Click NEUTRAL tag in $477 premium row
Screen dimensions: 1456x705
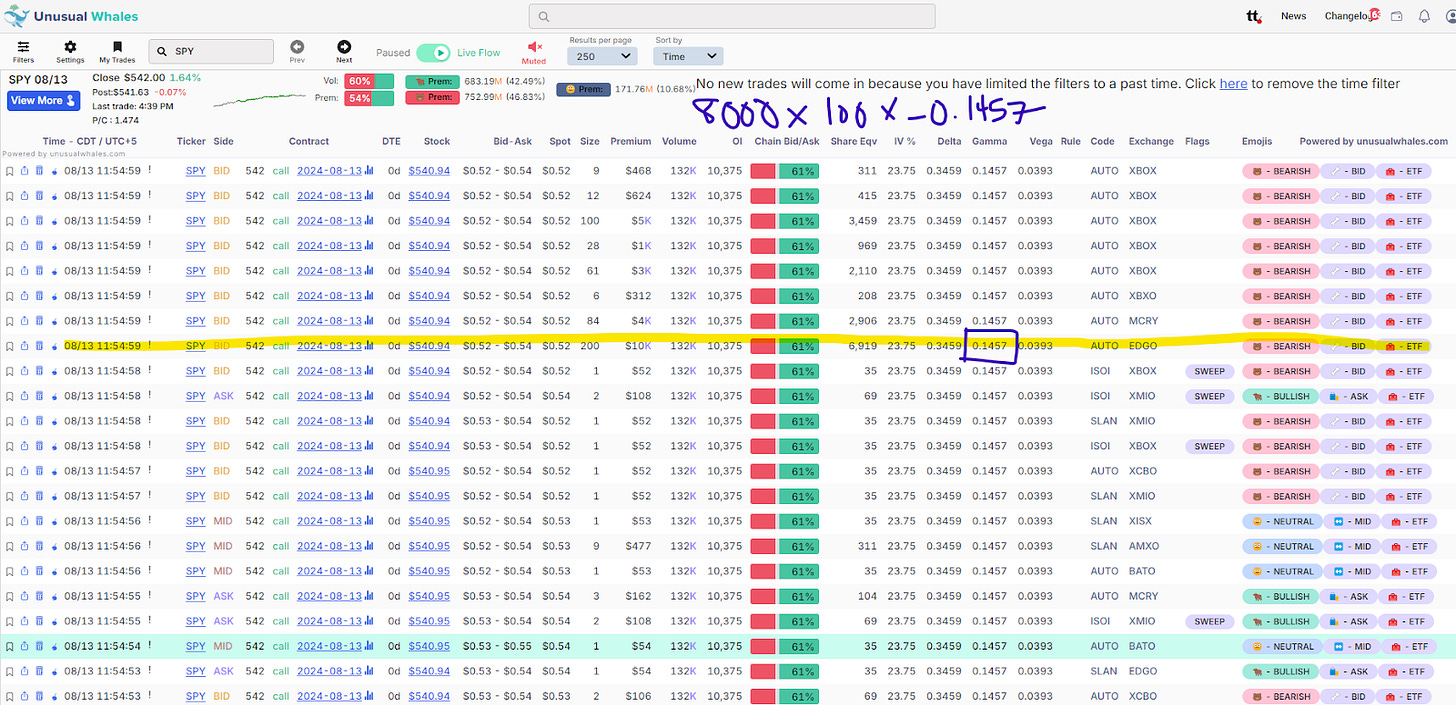[x=1280, y=546]
